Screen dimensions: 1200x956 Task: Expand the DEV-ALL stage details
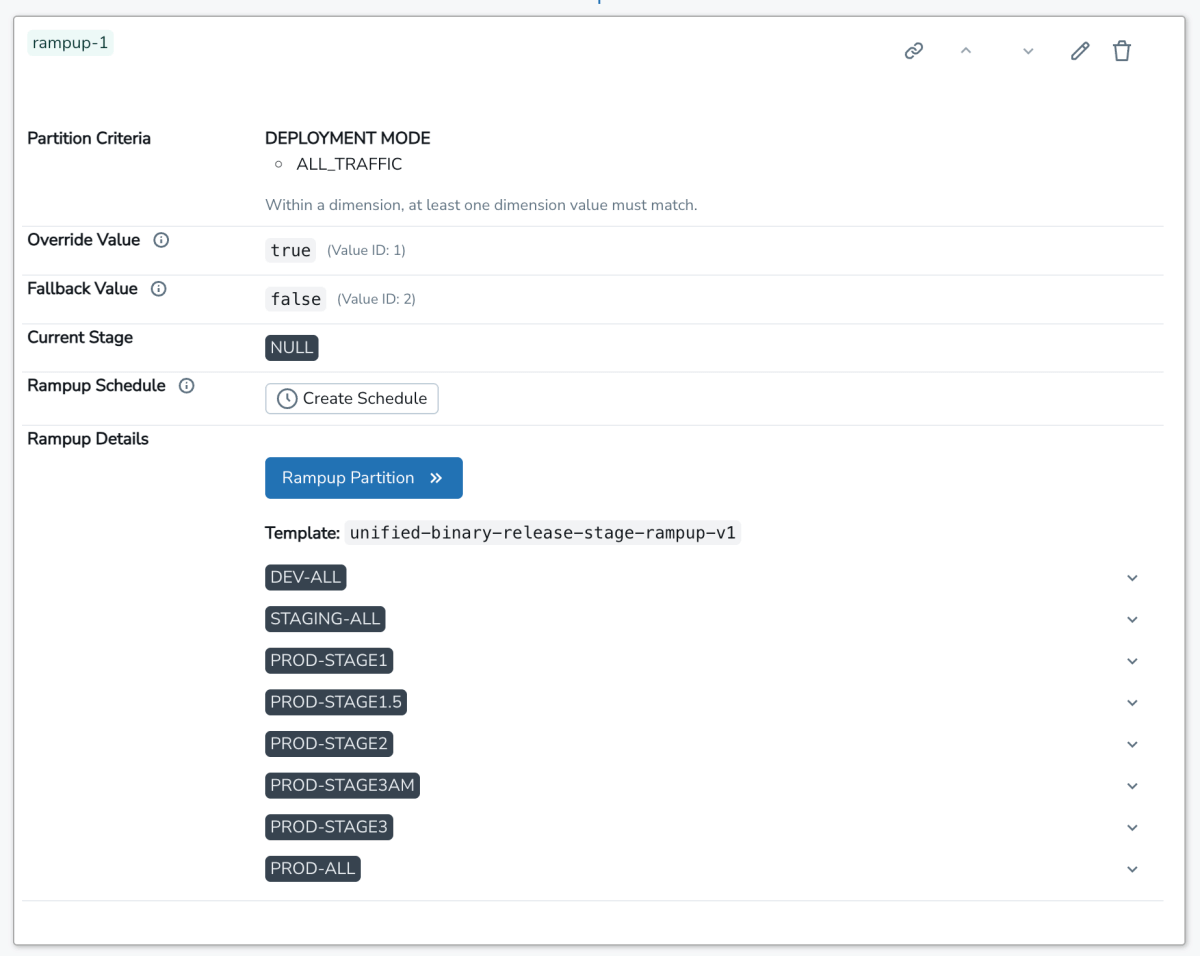pyautogui.click(x=1131, y=577)
